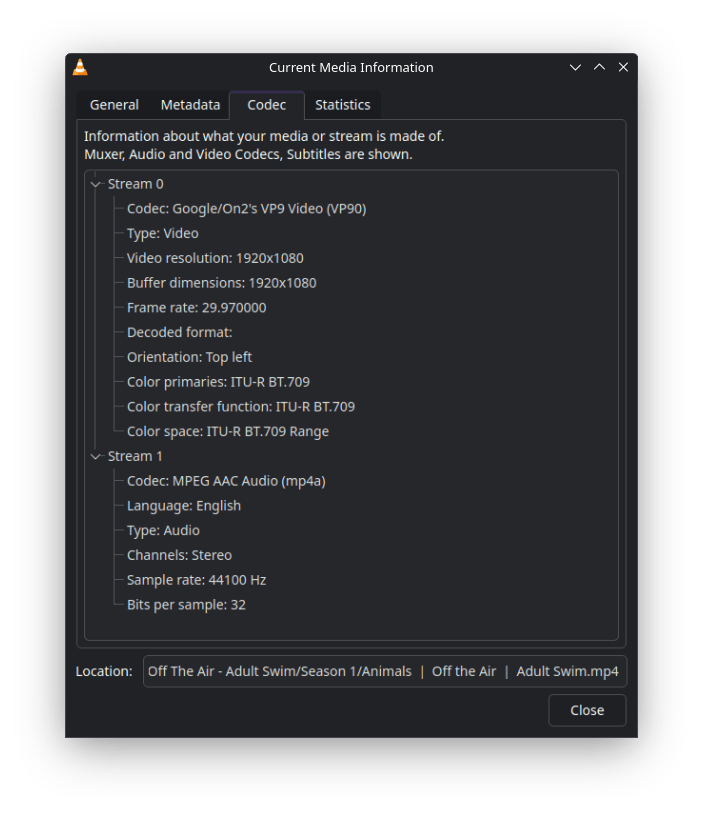Select the Video resolution 1920x1080 row

215,258
